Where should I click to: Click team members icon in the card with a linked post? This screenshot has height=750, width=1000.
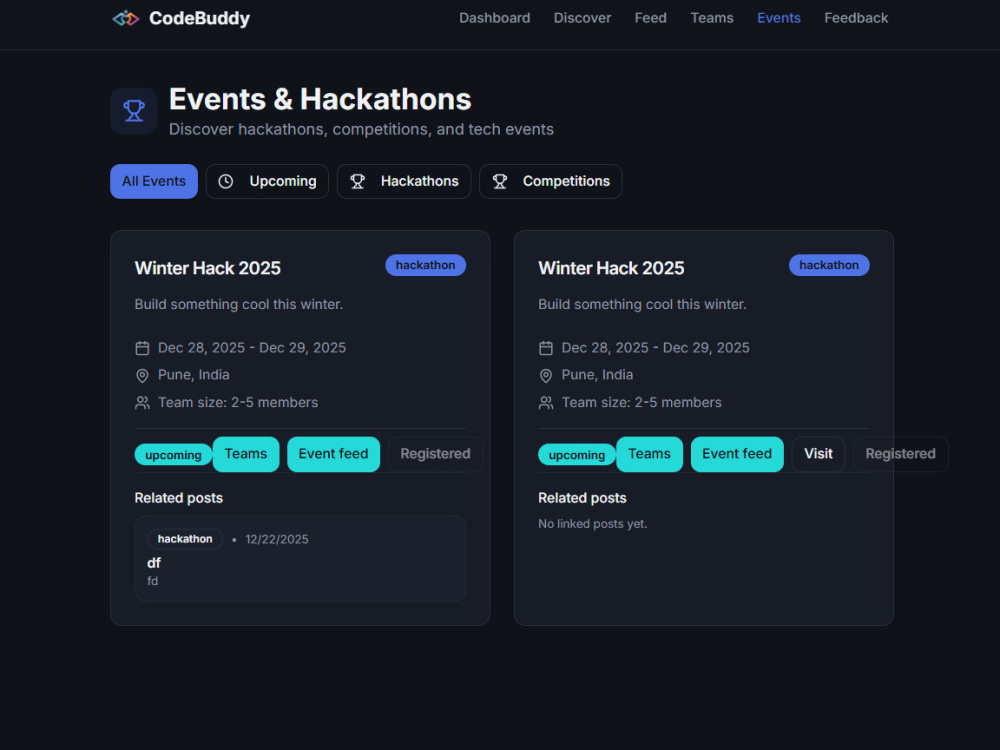coord(142,403)
